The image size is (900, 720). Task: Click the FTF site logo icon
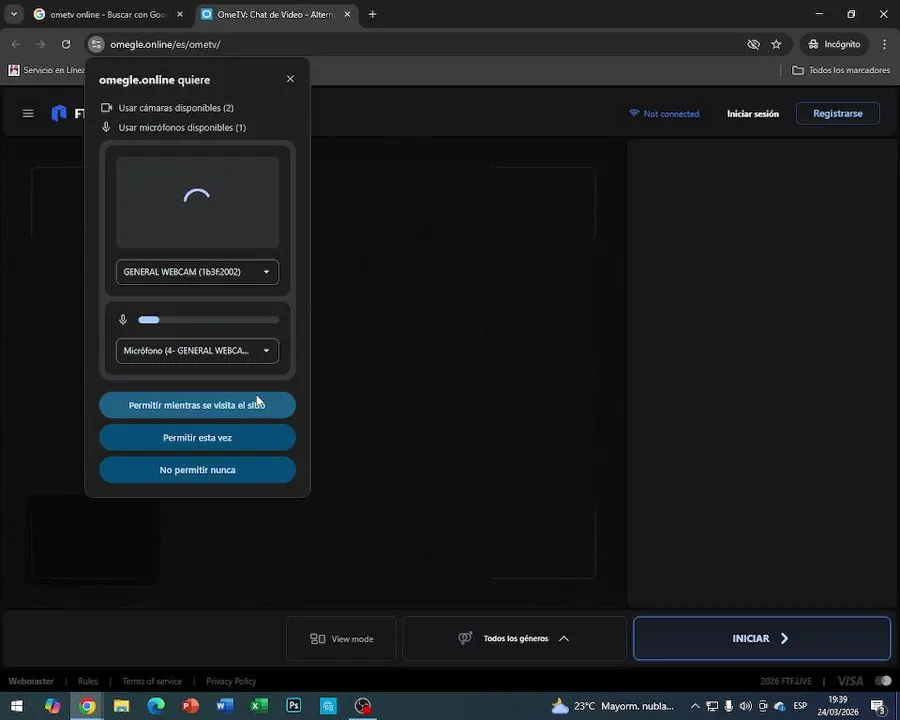point(59,113)
